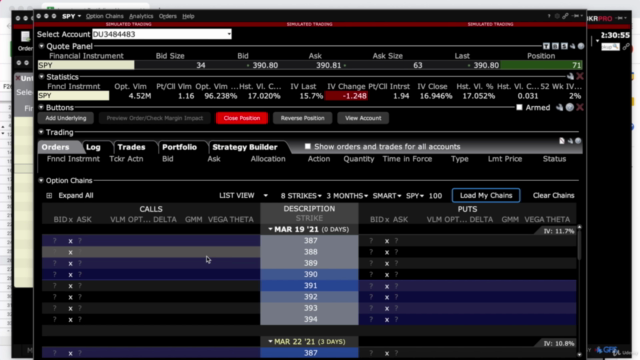
Task: Click the scrollbar down arrow of option chain
Action: click(x=579, y=355)
